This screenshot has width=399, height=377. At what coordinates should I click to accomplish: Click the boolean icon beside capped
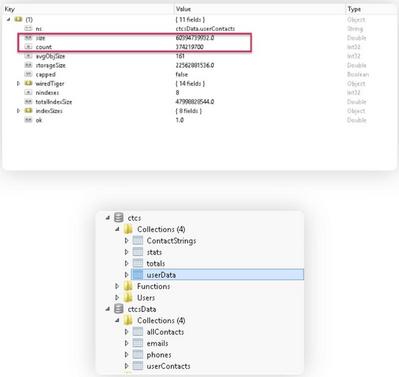click(29, 74)
